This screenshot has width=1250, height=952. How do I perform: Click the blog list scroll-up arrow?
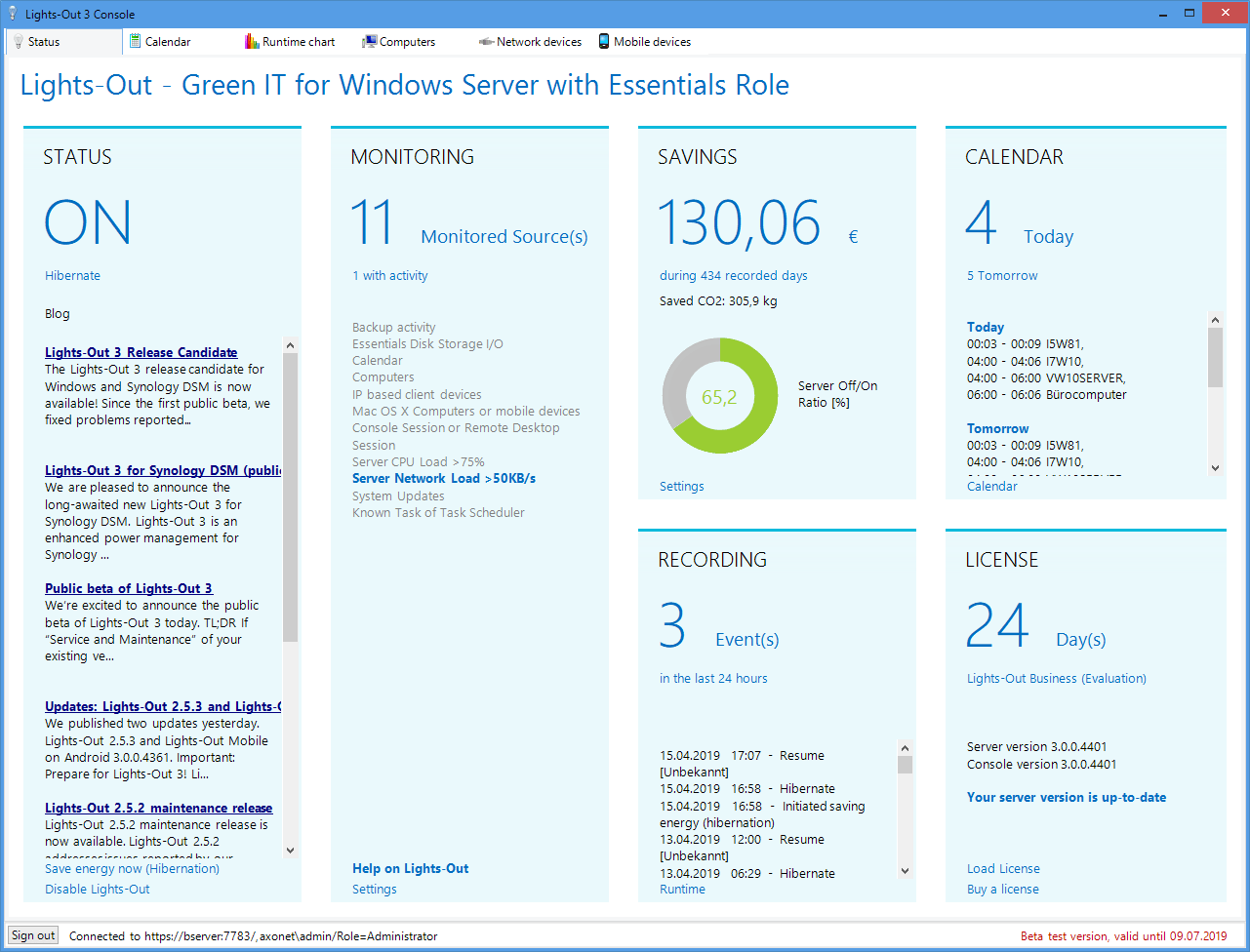coord(290,344)
